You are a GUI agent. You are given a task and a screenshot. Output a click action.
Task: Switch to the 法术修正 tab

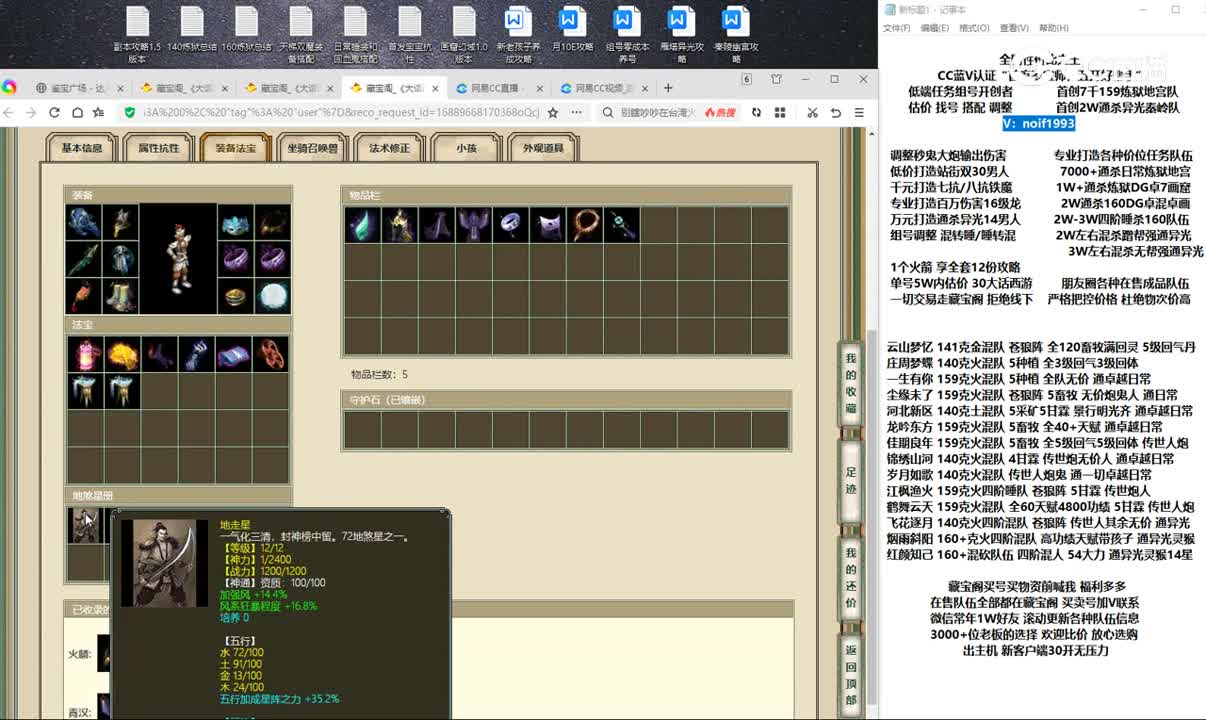[390, 149]
